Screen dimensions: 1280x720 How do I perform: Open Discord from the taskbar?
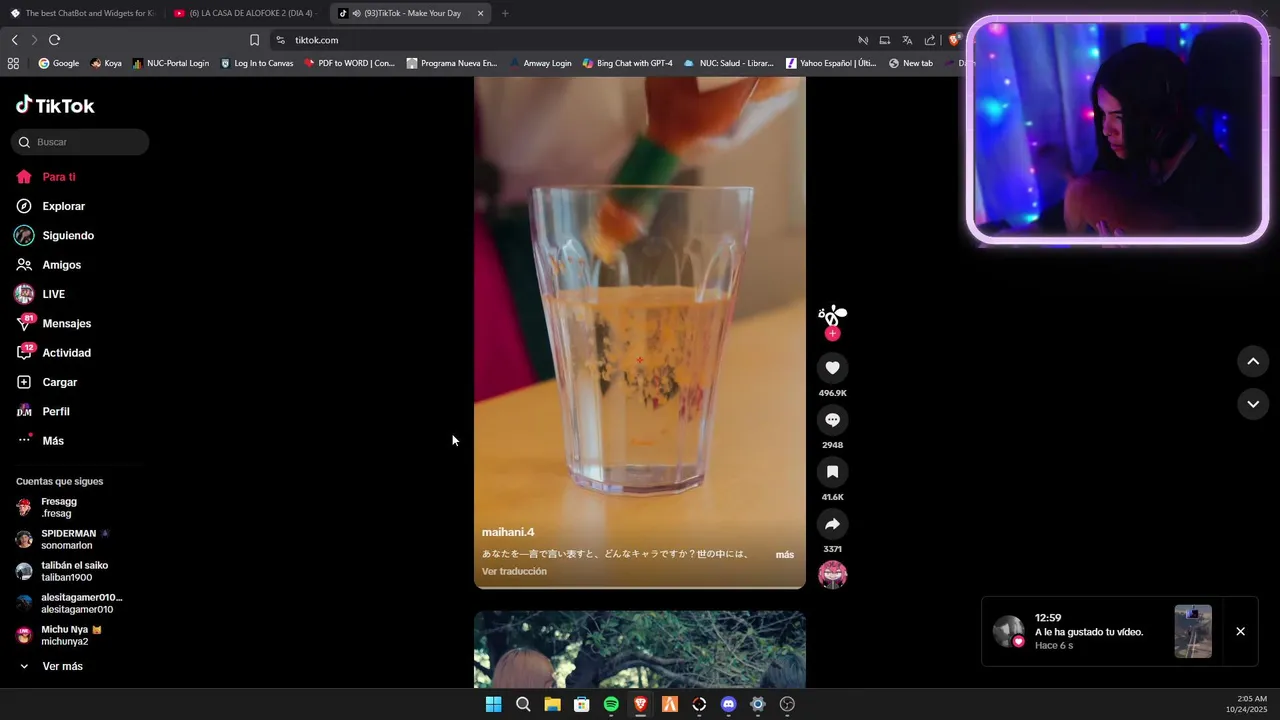[x=728, y=704]
